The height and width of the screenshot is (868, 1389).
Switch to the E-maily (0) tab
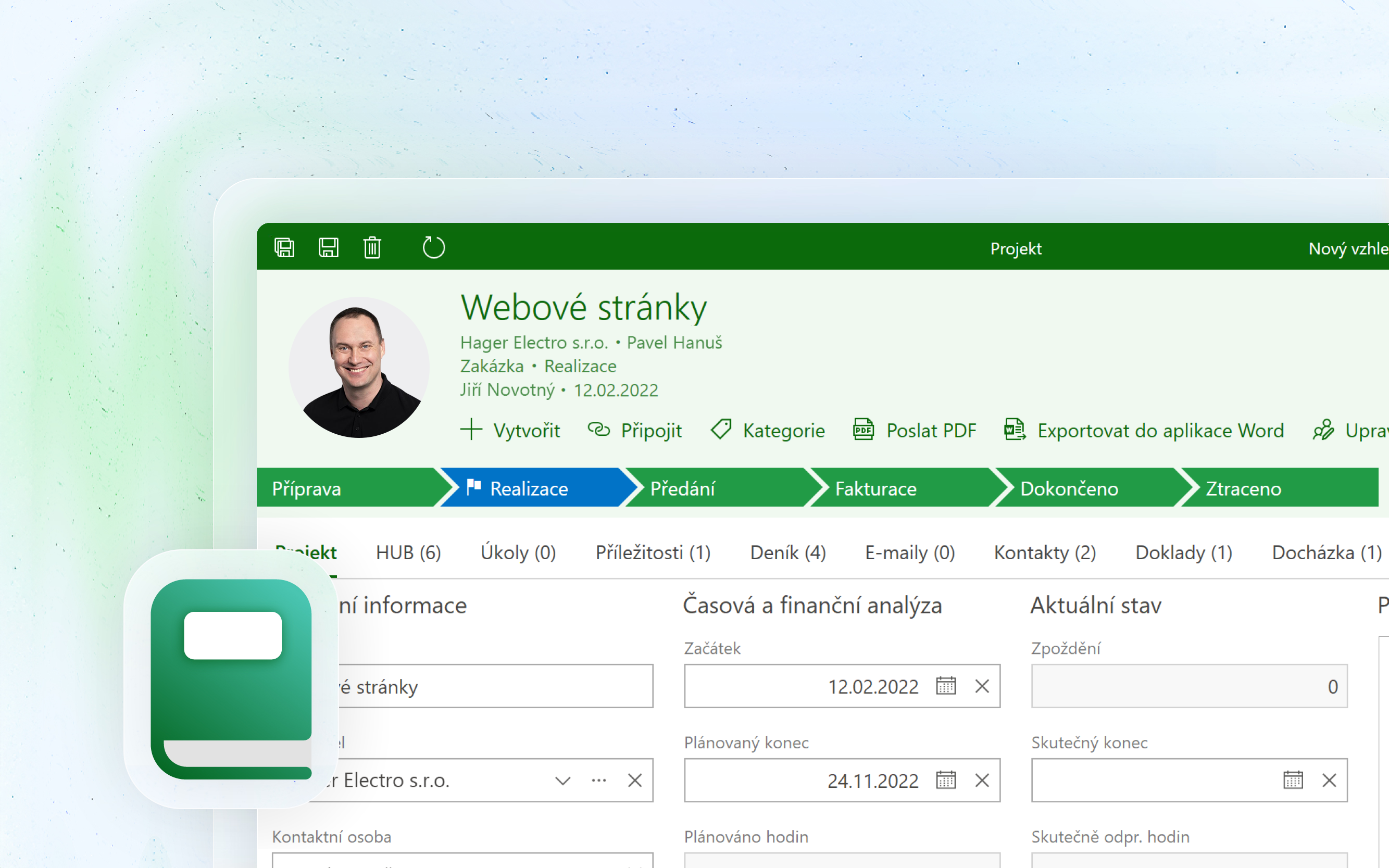point(909,552)
